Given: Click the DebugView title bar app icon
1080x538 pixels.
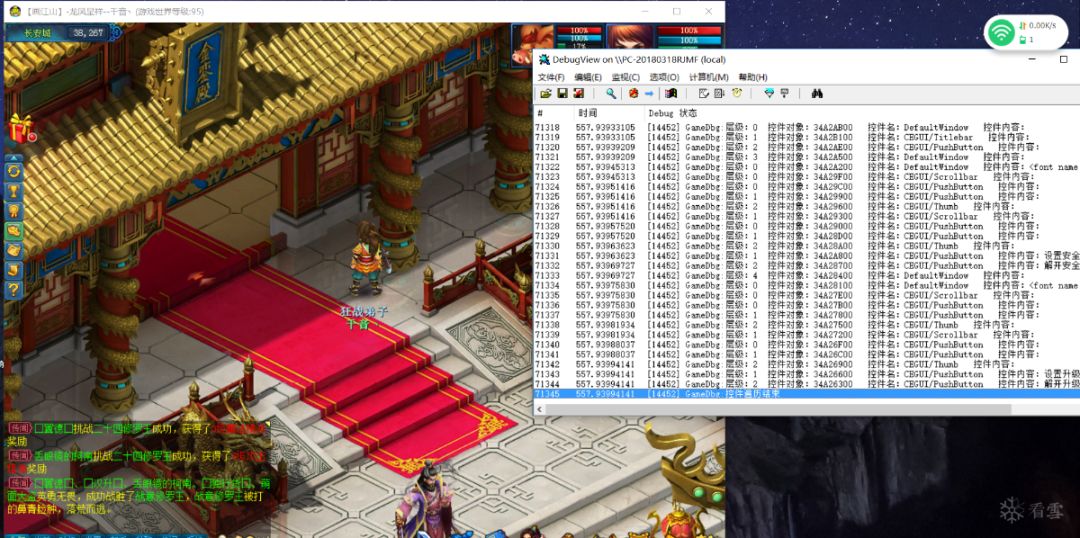Looking at the screenshot, I should [545, 60].
